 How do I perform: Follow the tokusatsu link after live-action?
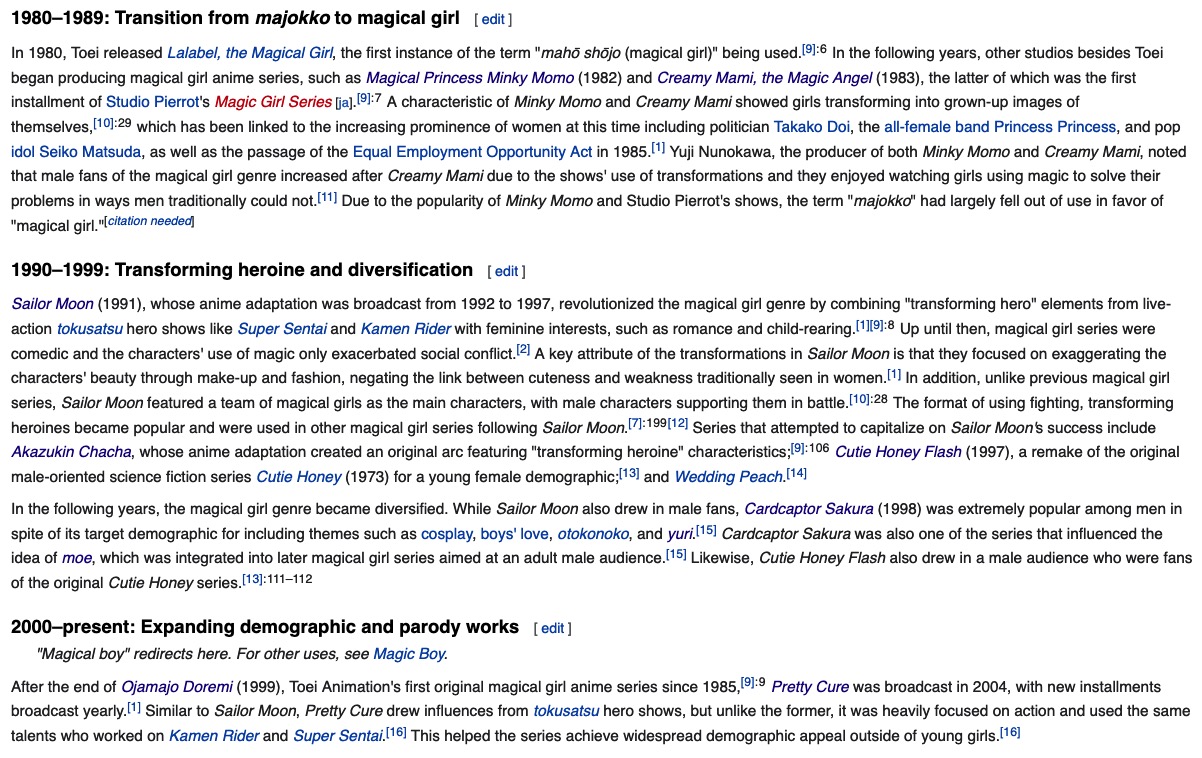pyautogui.click(x=92, y=329)
